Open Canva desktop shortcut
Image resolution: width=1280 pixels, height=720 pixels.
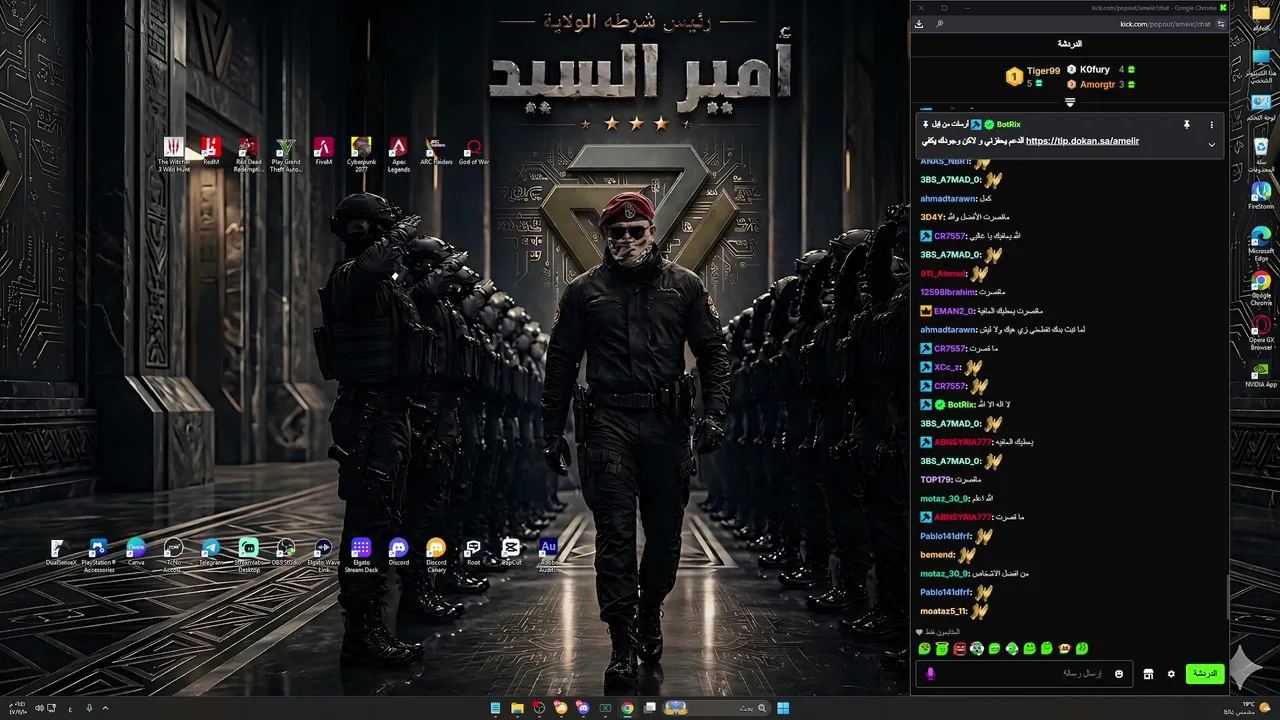pyautogui.click(x=135, y=552)
